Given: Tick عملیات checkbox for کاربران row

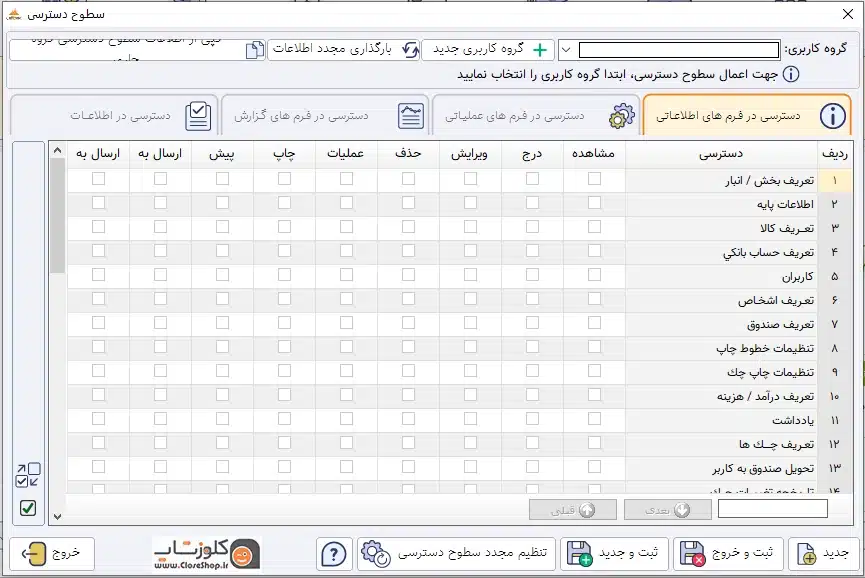Looking at the screenshot, I should 346,275.
